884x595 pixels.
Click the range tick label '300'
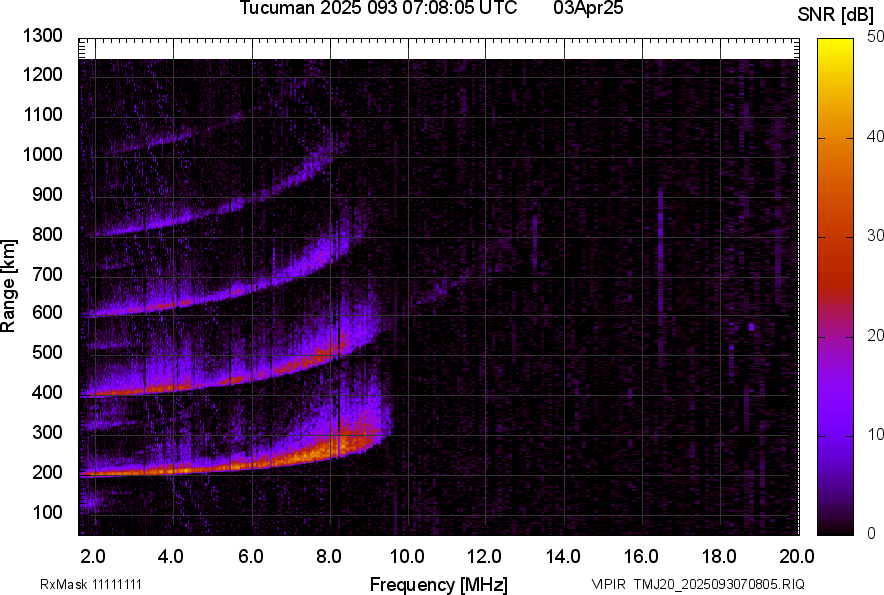click(x=47, y=433)
